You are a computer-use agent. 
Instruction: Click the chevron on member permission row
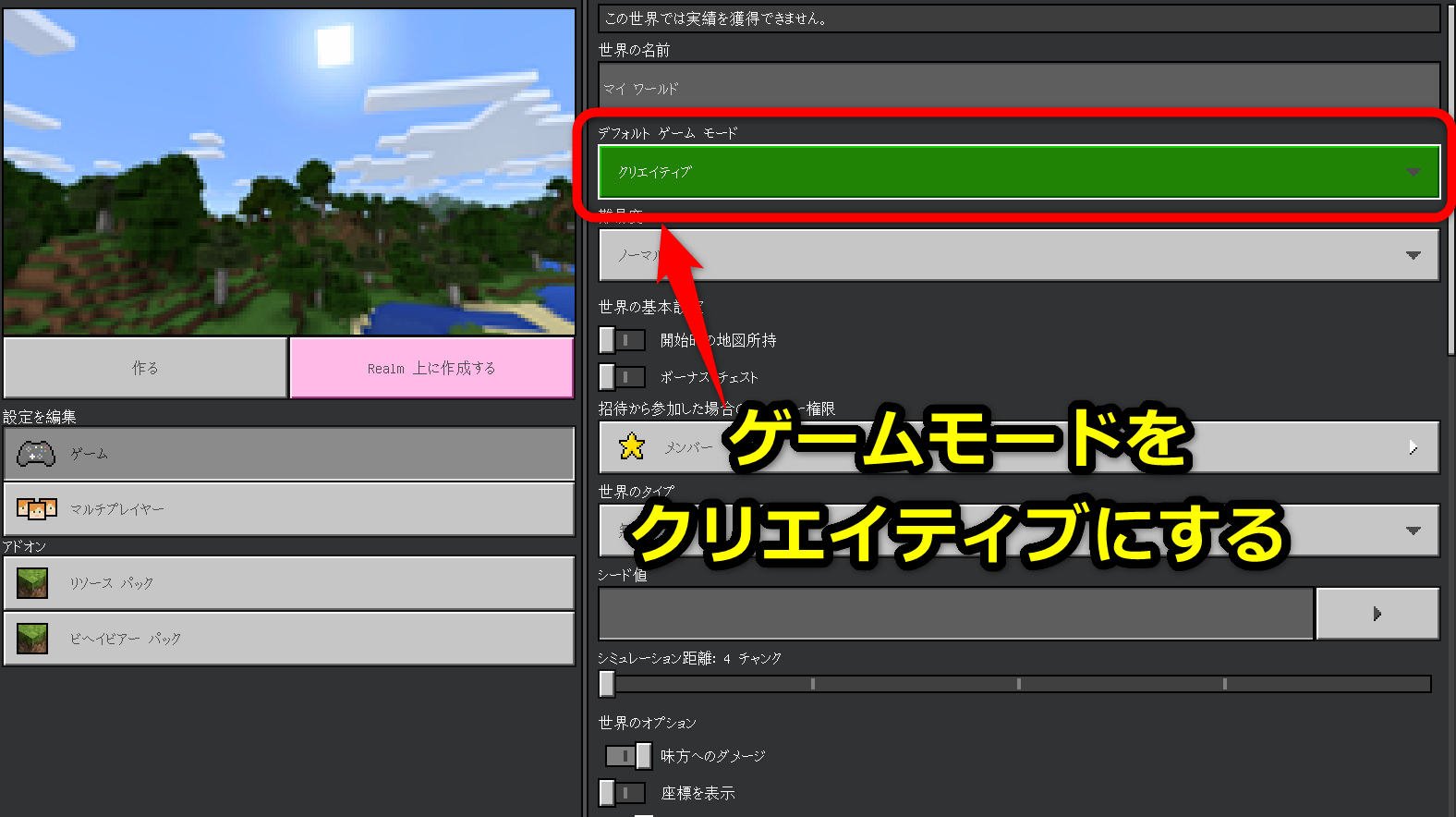pyautogui.click(x=1413, y=448)
